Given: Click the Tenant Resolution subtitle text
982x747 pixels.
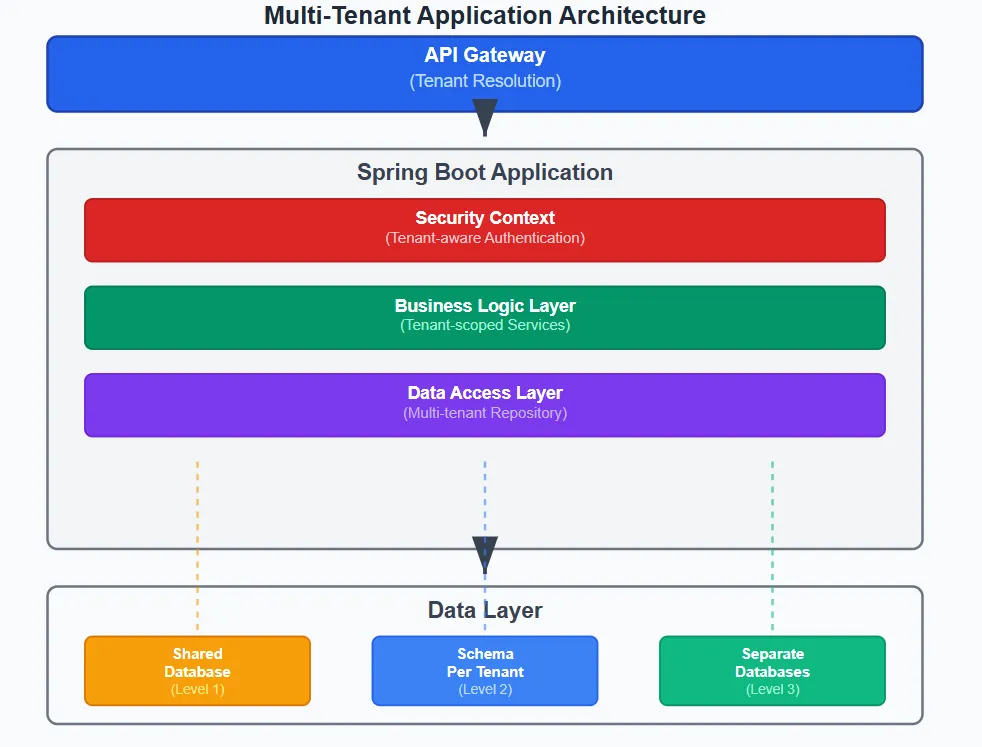Looking at the screenshot, I should pyautogui.click(x=484, y=81).
